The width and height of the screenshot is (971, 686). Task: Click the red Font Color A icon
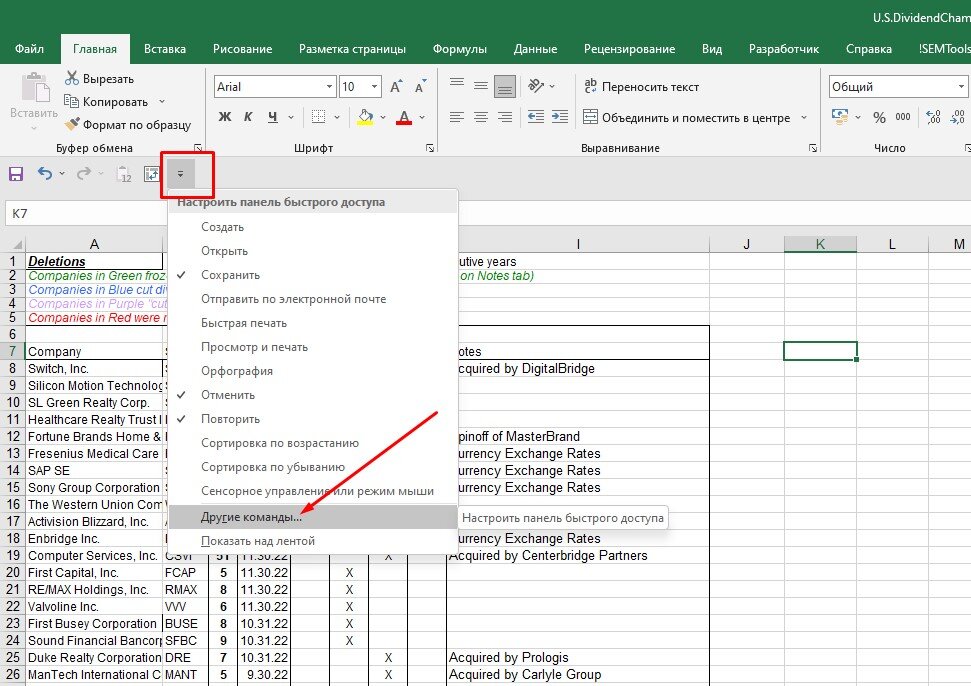click(404, 117)
